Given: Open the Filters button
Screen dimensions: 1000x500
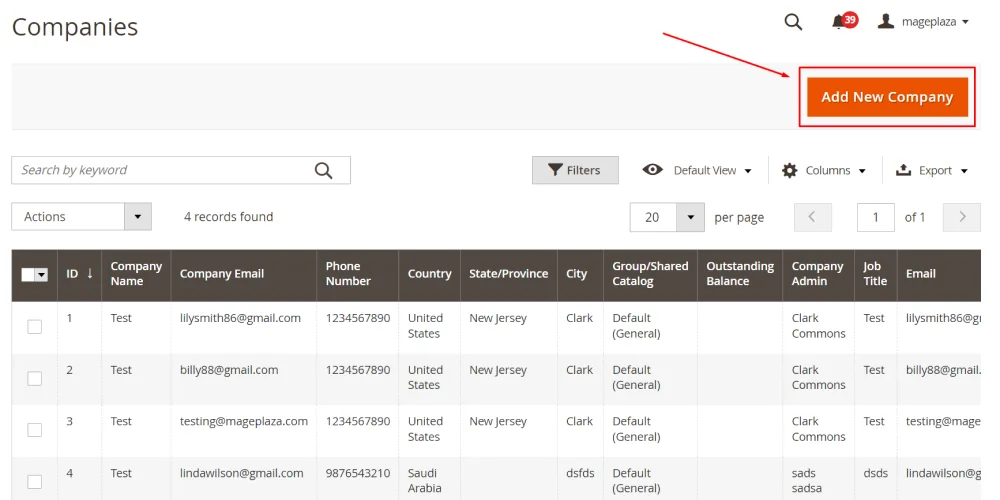Looking at the screenshot, I should tap(575, 170).
